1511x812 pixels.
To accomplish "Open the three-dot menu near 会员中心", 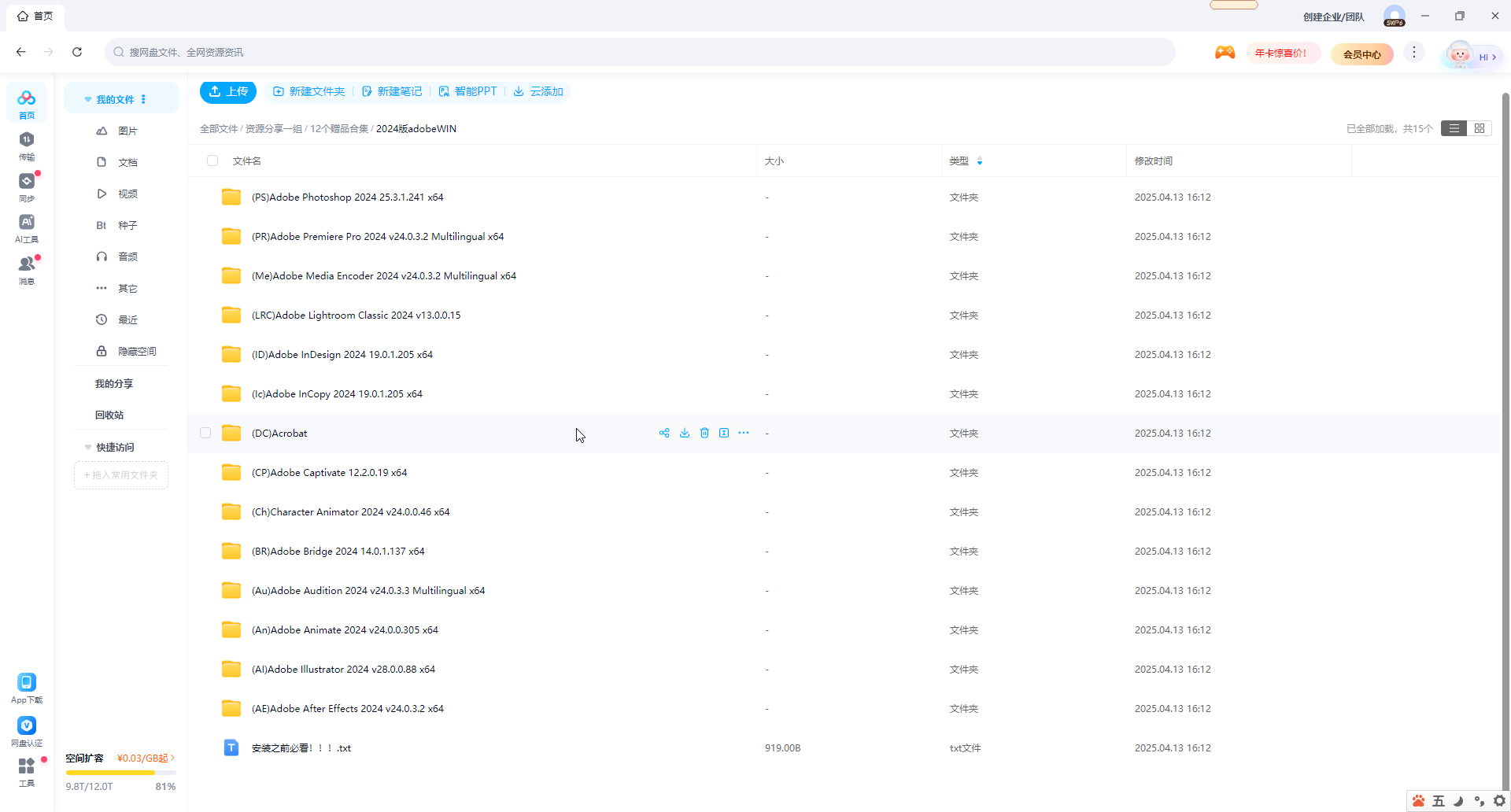I will [x=1414, y=52].
